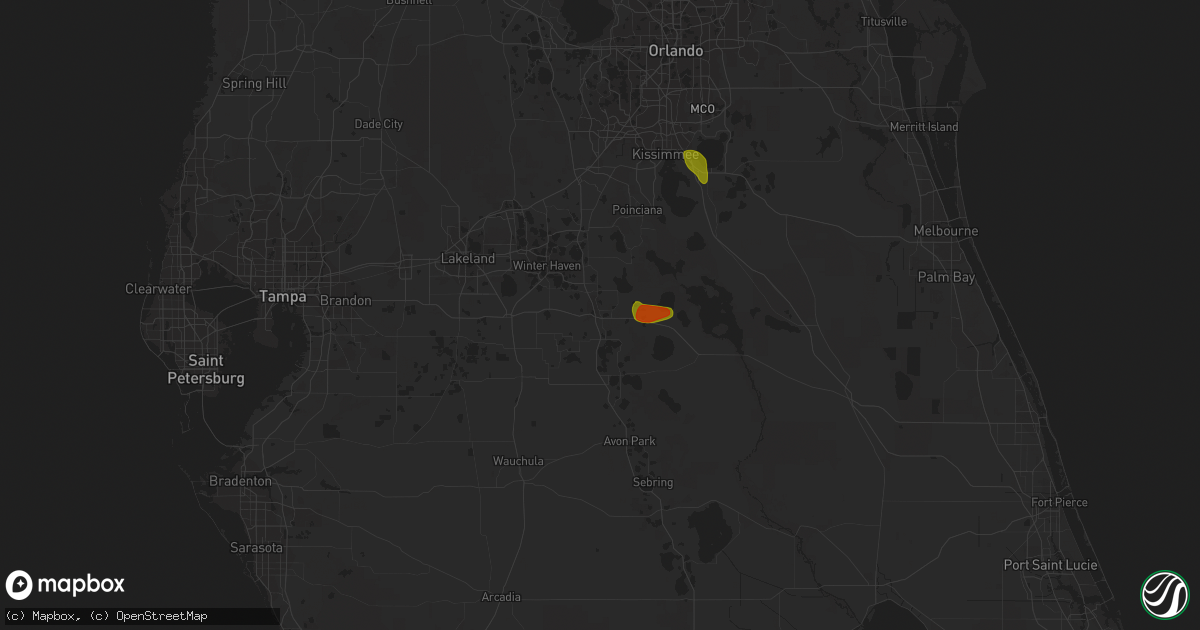Click the Kissimmee label
Image resolution: width=1200 pixels, height=630 pixels.
[663, 155]
